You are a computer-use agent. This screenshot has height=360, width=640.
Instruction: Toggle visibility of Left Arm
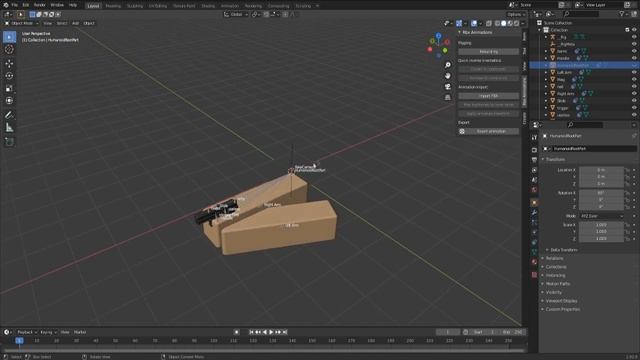634,72
